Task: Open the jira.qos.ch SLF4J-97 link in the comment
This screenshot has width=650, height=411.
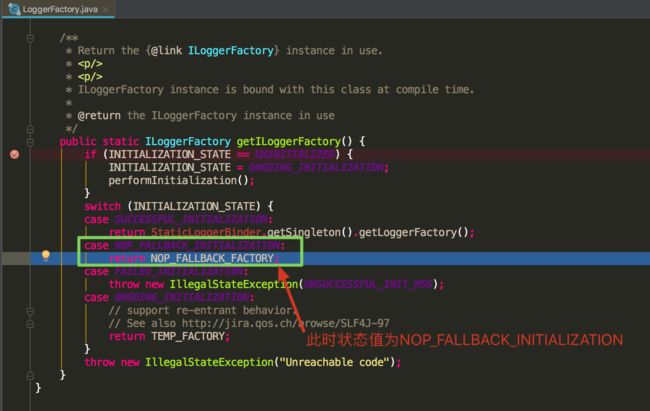Action: tap(286, 323)
